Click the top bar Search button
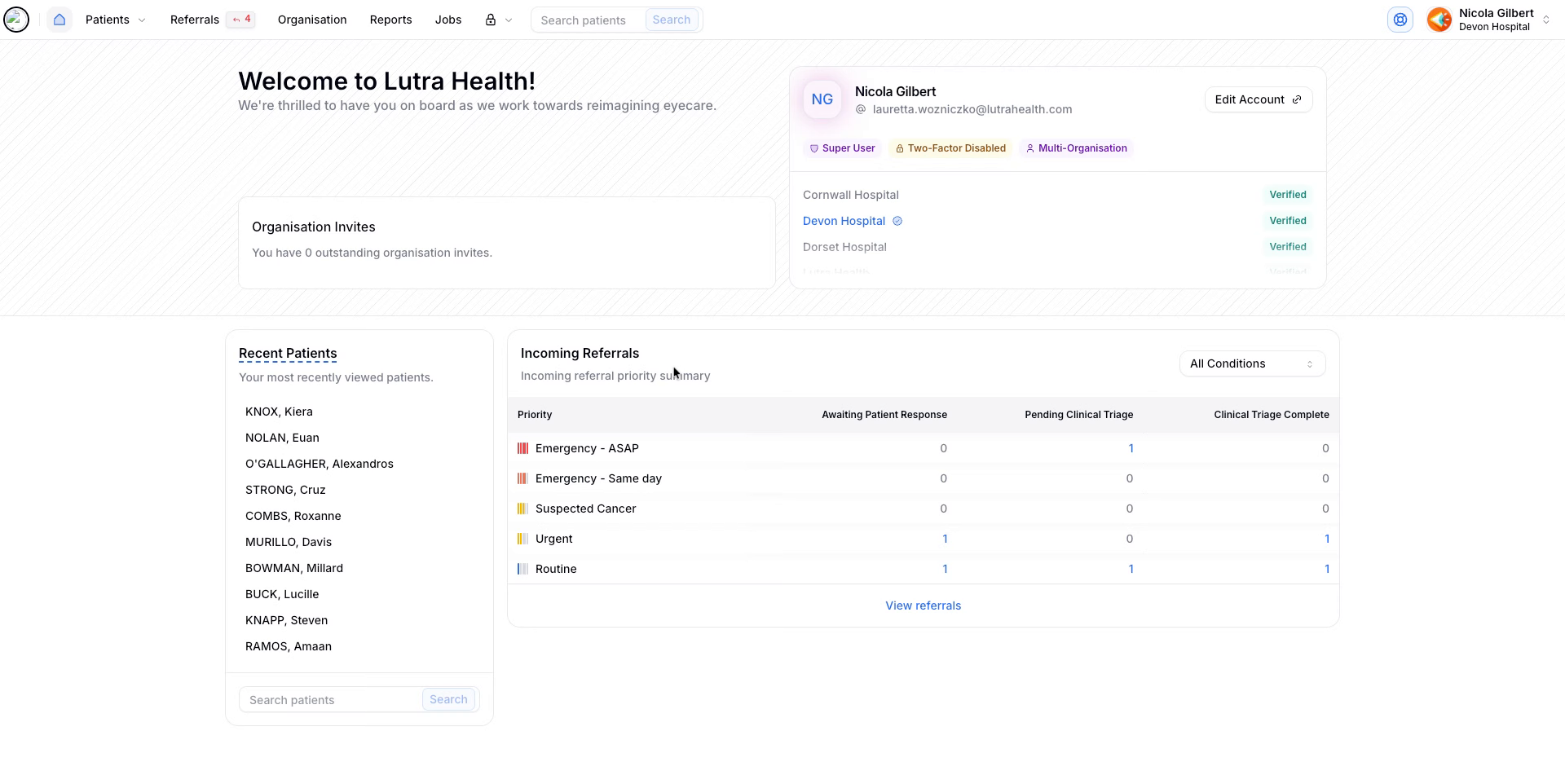Viewport: 1565px width, 784px height. [x=672, y=20]
